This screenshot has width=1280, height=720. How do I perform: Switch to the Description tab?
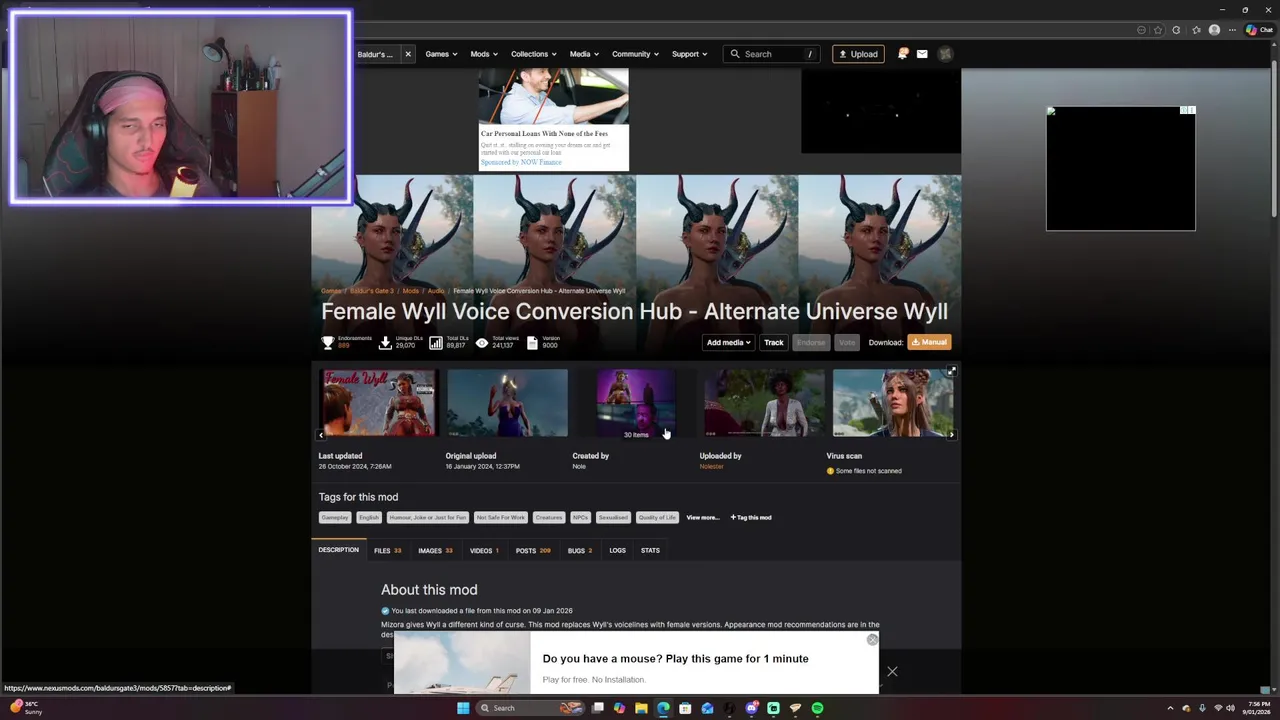point(338,550)
